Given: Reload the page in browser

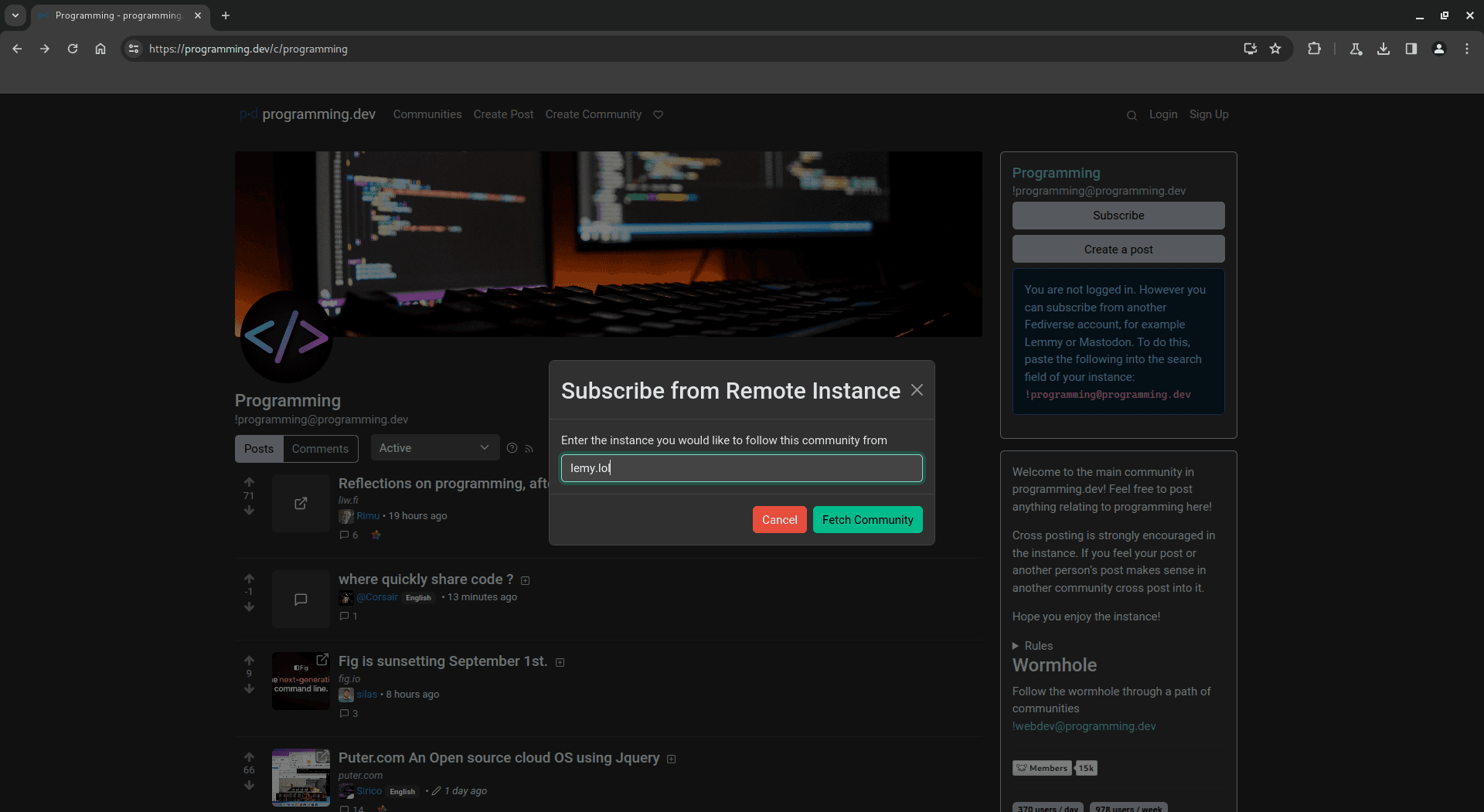Looking at the screenshot, I should (73, 49).
